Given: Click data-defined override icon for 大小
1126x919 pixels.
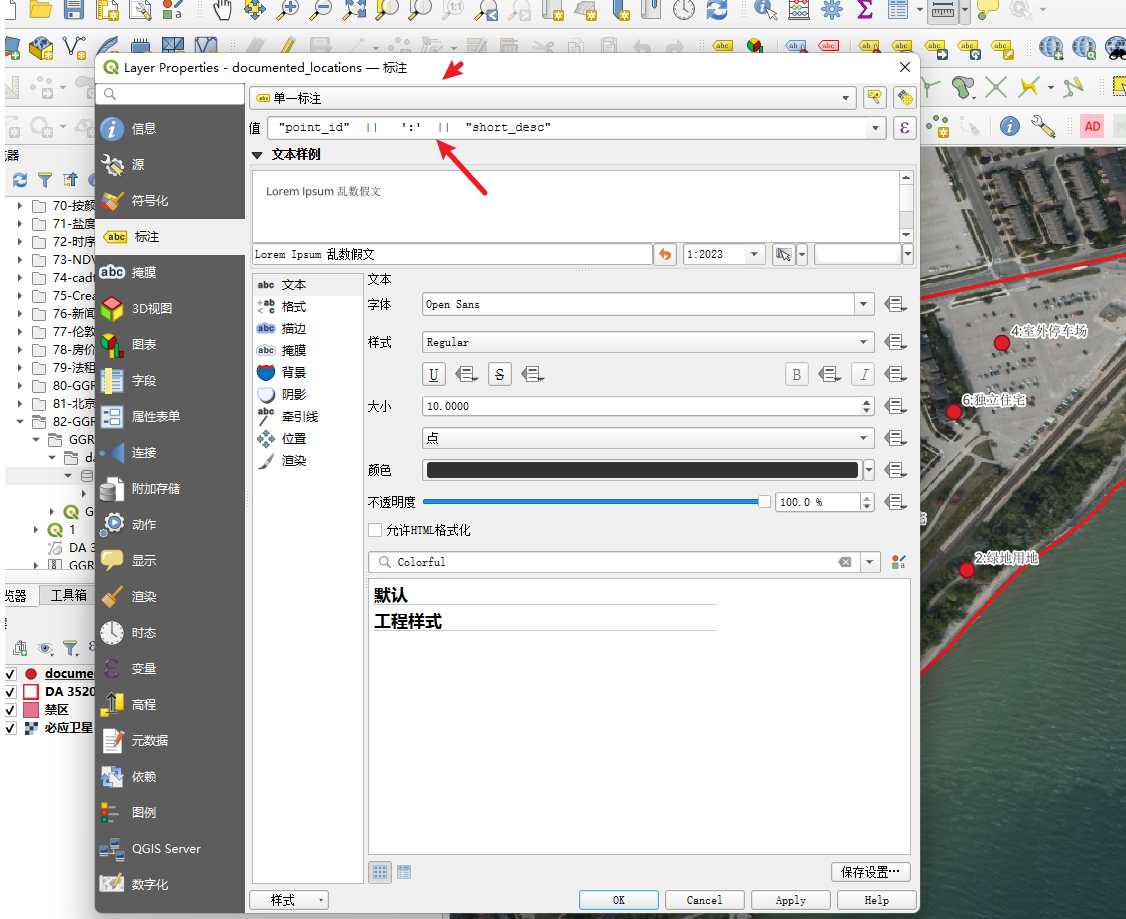Looking at the screenshot, I should click(895, 406).
